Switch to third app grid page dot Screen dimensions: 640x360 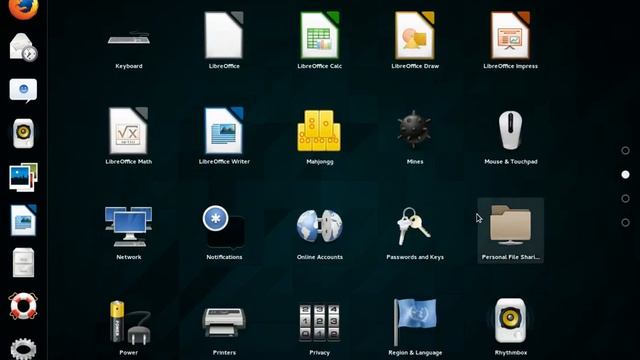[x=625, y=199]
